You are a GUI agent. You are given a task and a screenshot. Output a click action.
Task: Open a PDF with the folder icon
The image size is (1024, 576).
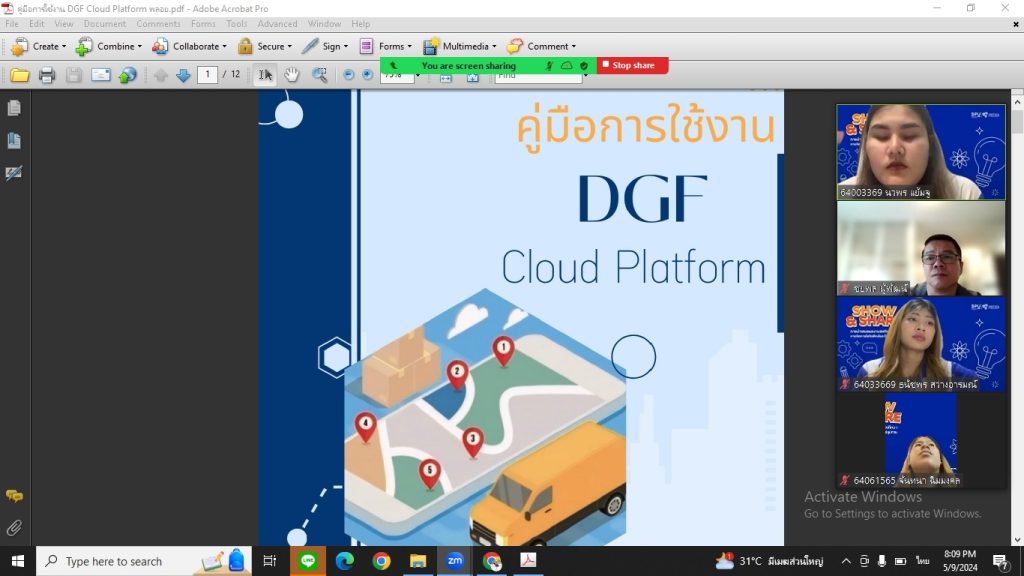coord(20,75)
